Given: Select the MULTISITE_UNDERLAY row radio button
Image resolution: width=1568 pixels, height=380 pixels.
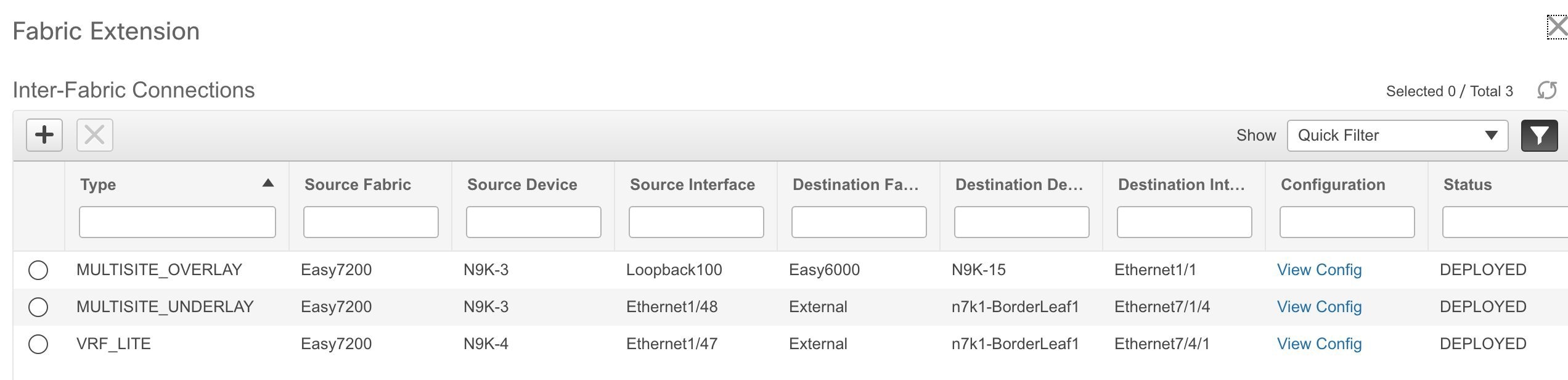Looking at the screenshot, I should pos(38,307).
